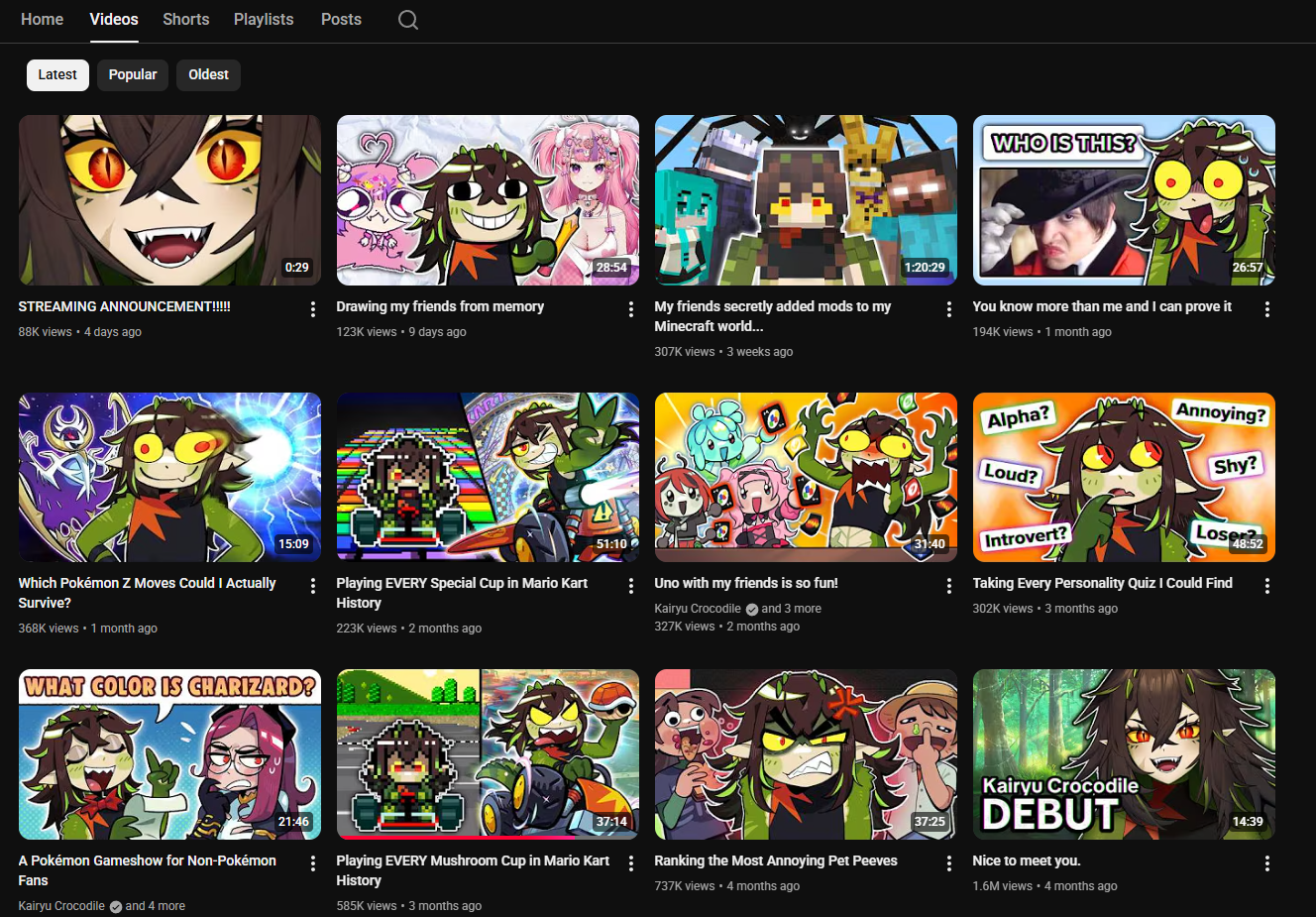The image size is (1316, 917).
Task: Sort videos by Oldest
Action: (208, 75)
